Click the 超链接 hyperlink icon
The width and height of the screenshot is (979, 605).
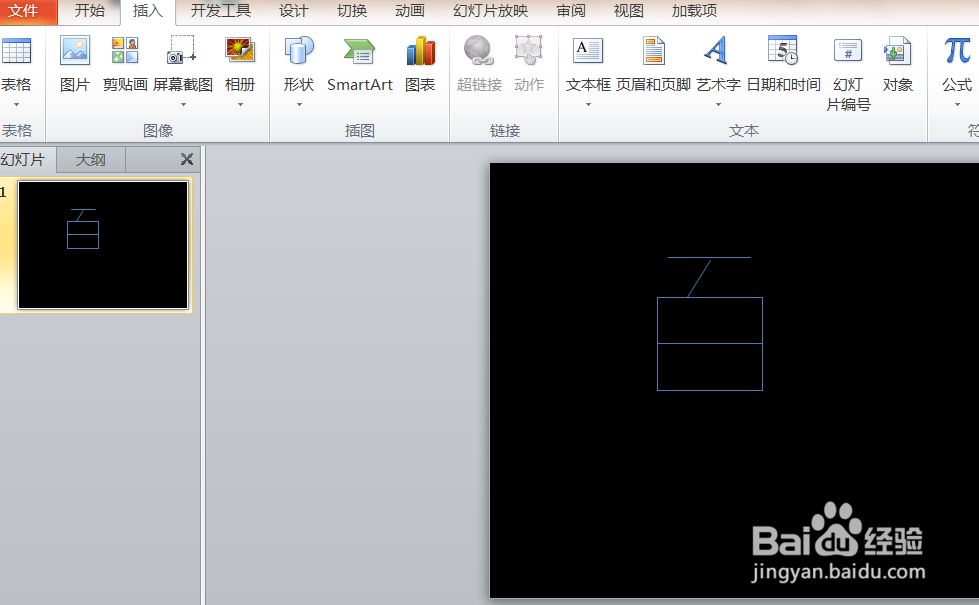[x=479, y=51]
